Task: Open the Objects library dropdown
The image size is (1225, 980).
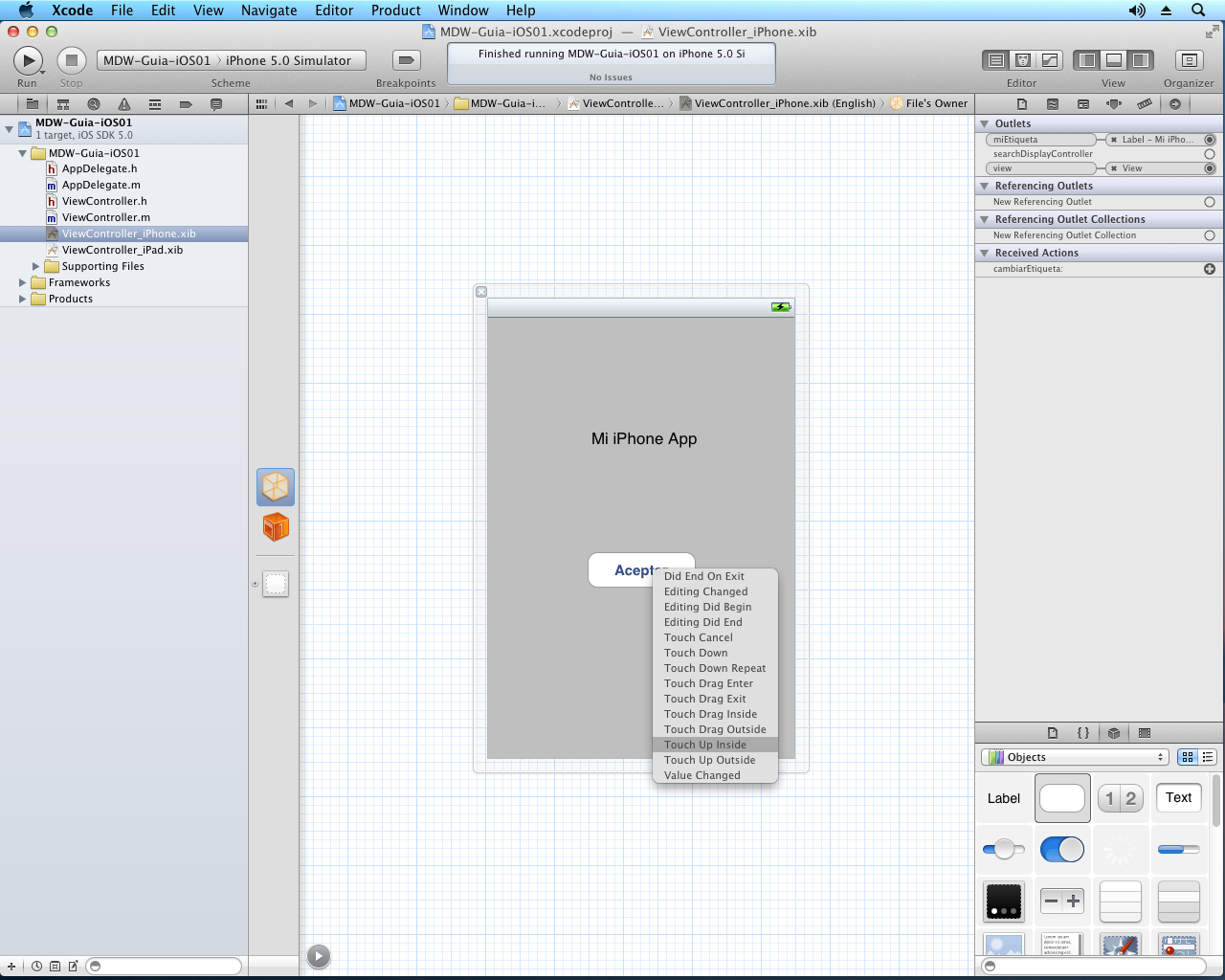Action: 1075,757
